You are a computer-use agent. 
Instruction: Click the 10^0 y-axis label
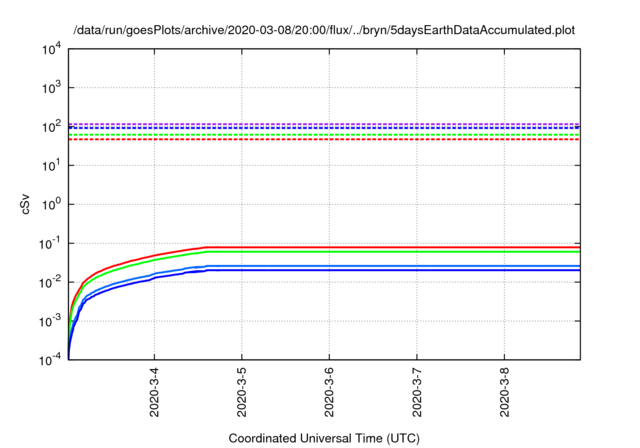pos(51,204)
